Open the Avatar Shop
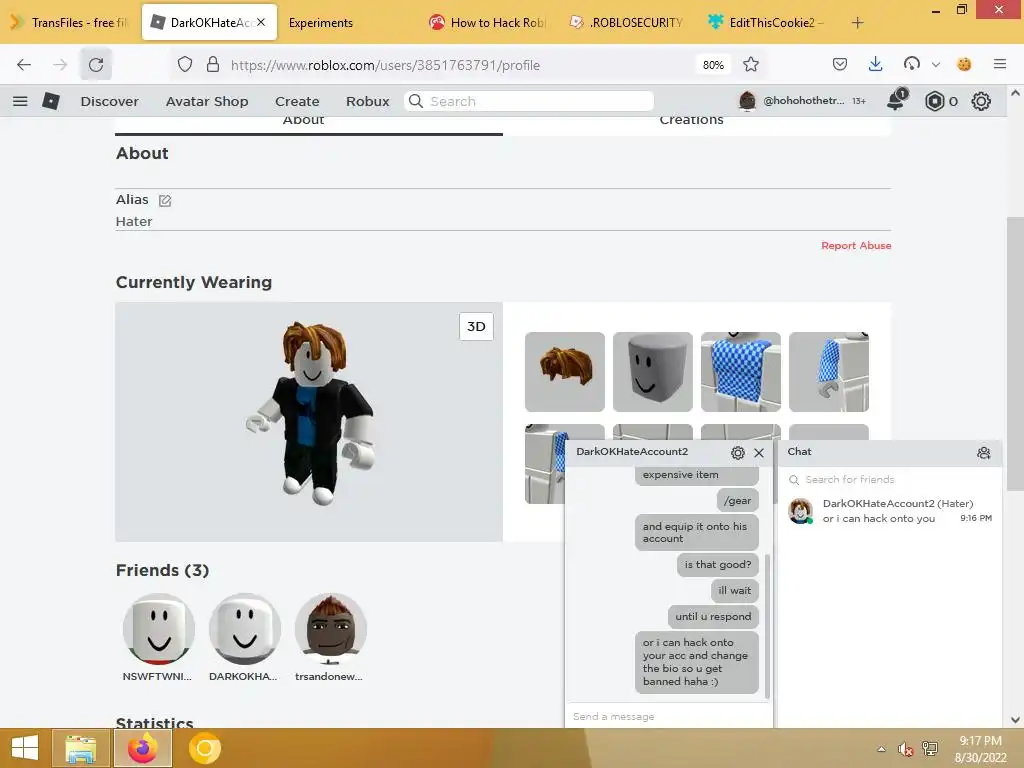The image size is (1024, 768). [207, 101]
